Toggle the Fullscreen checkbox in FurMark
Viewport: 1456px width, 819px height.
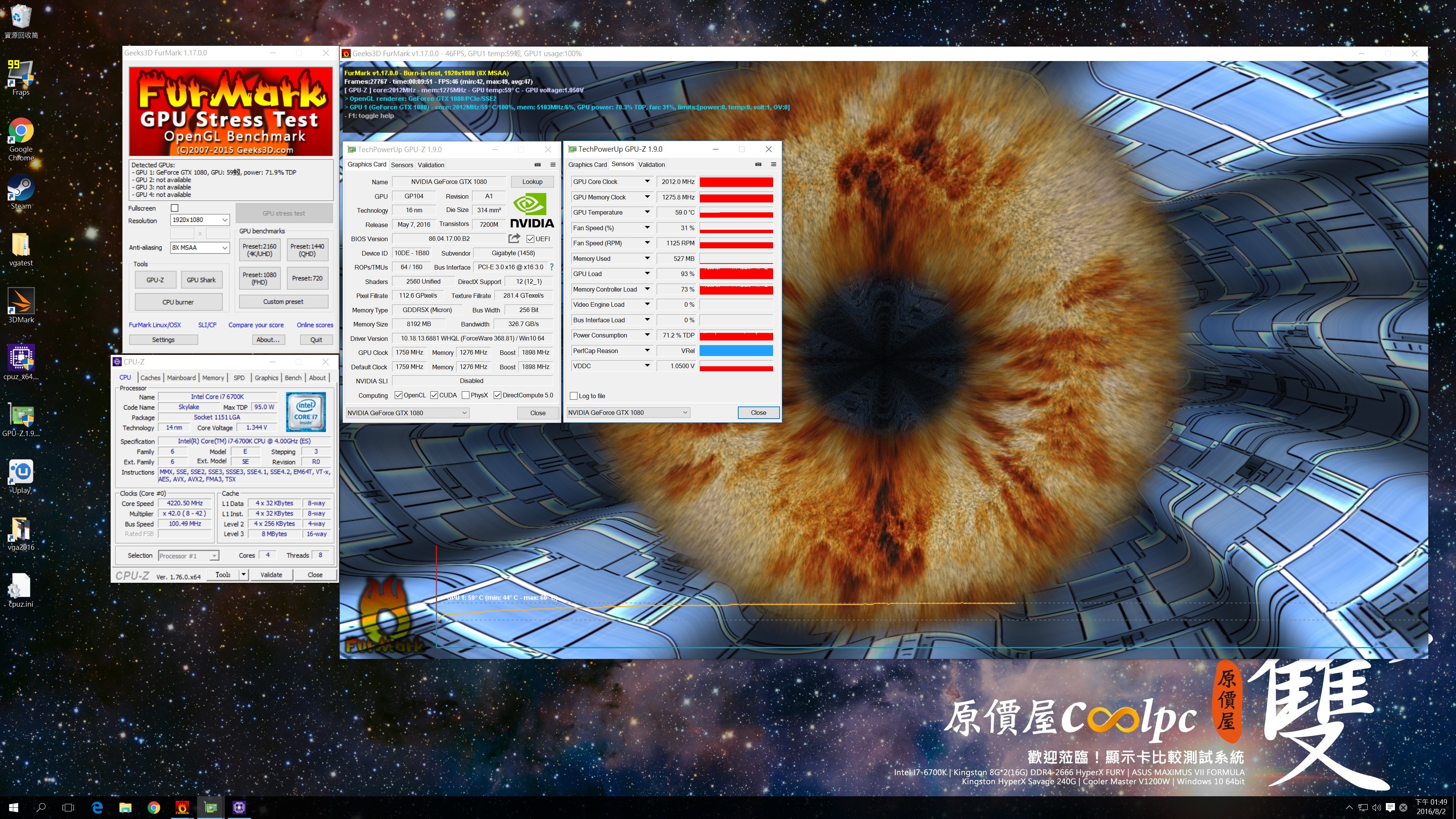click(x=175, y=208)
